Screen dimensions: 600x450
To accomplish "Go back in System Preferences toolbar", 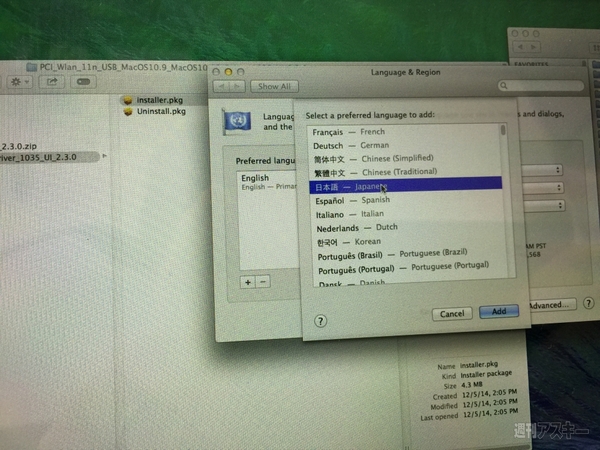I will pos(221,86).
